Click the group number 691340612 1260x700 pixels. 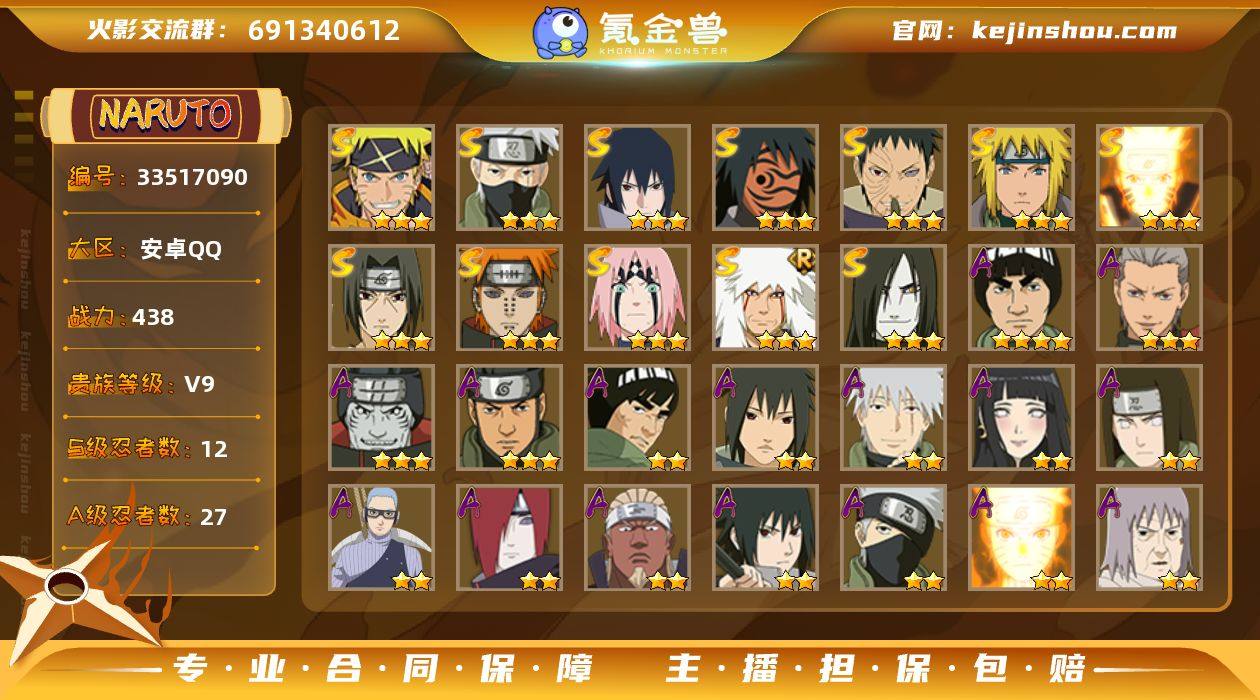[324, 30]
